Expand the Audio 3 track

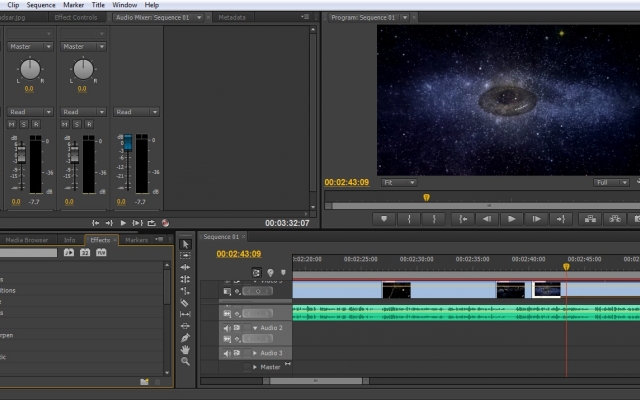255,353
